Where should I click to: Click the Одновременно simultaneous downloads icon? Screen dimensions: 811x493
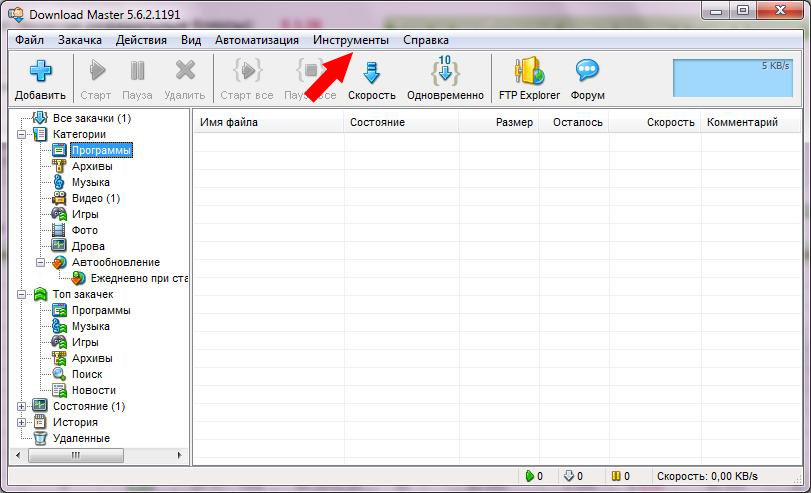[445, 72]
